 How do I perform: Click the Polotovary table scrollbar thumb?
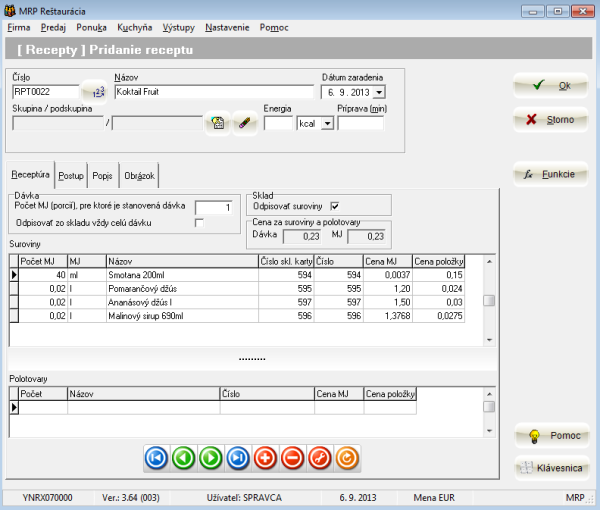489,406
